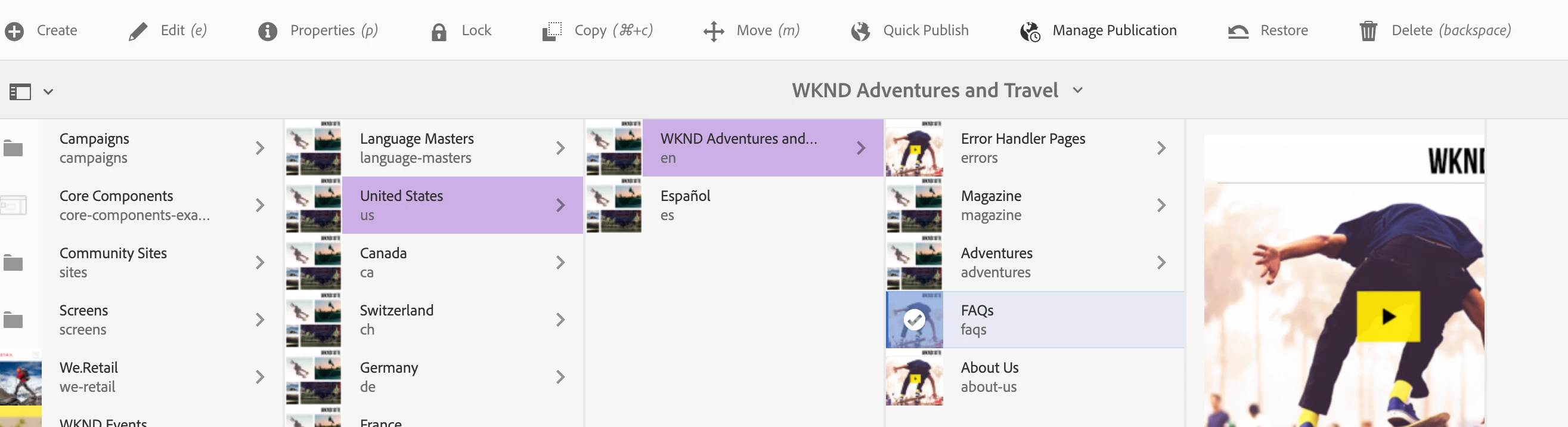
Task: Expand the Germany chevron
Action: coord(560,377)
